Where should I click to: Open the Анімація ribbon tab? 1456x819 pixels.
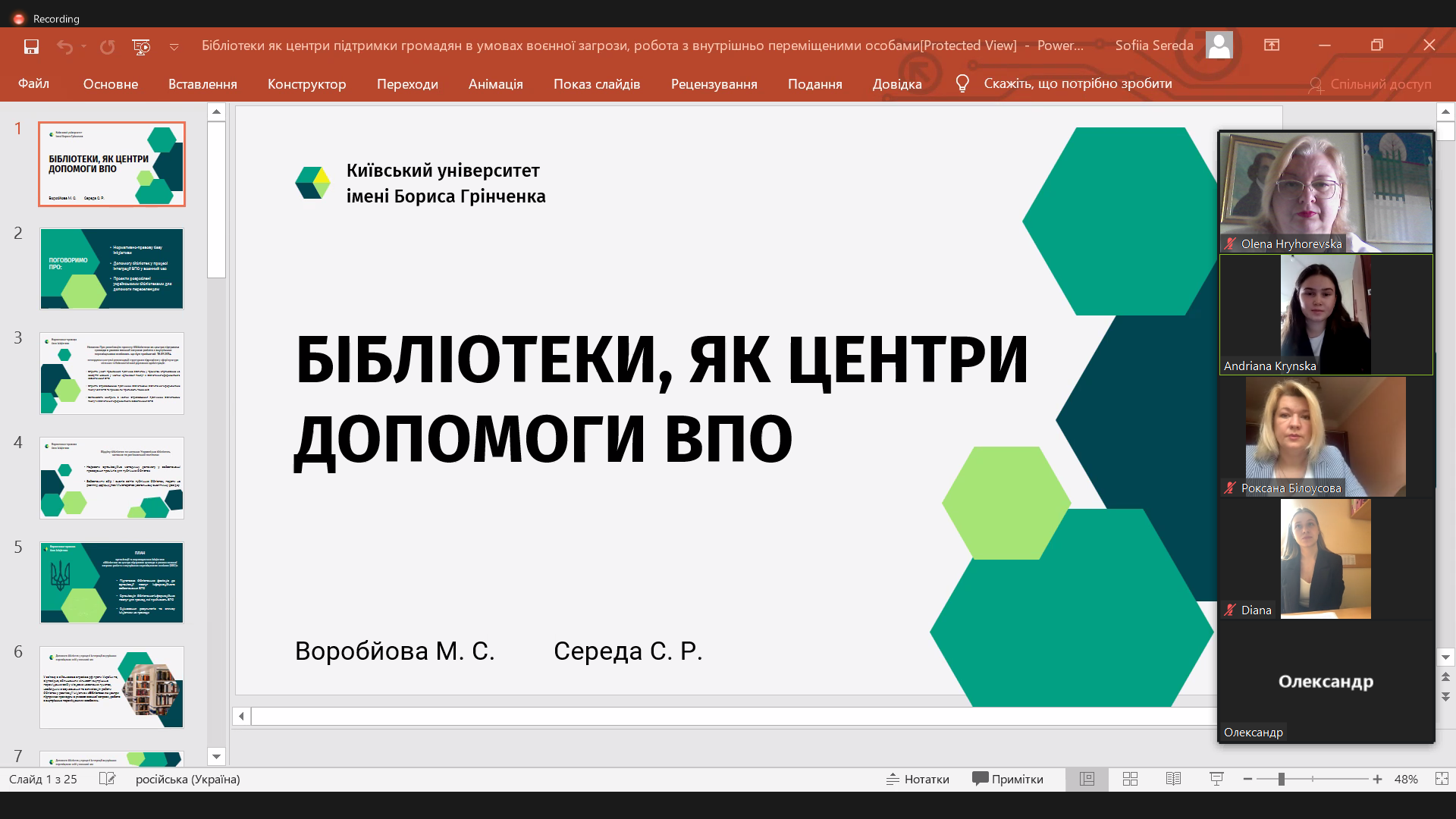click(x=495, y=84)
